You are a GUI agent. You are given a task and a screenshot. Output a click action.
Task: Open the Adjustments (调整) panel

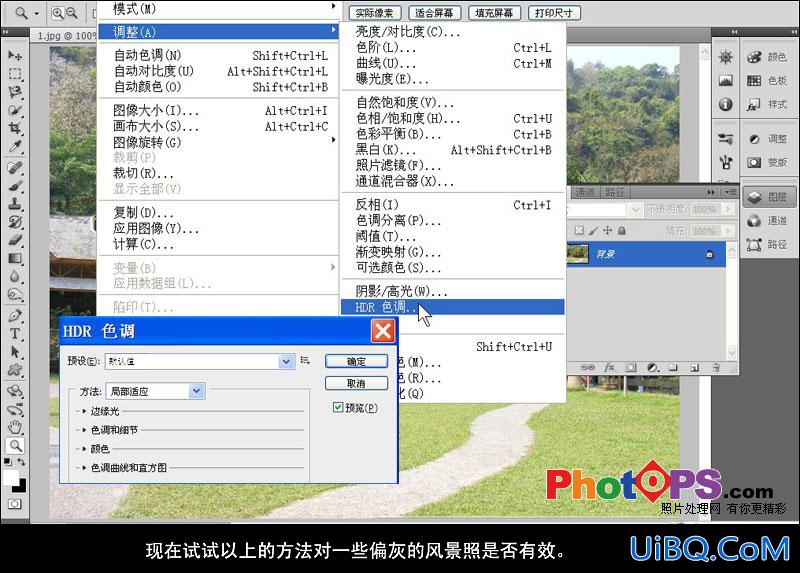(768, 139)
